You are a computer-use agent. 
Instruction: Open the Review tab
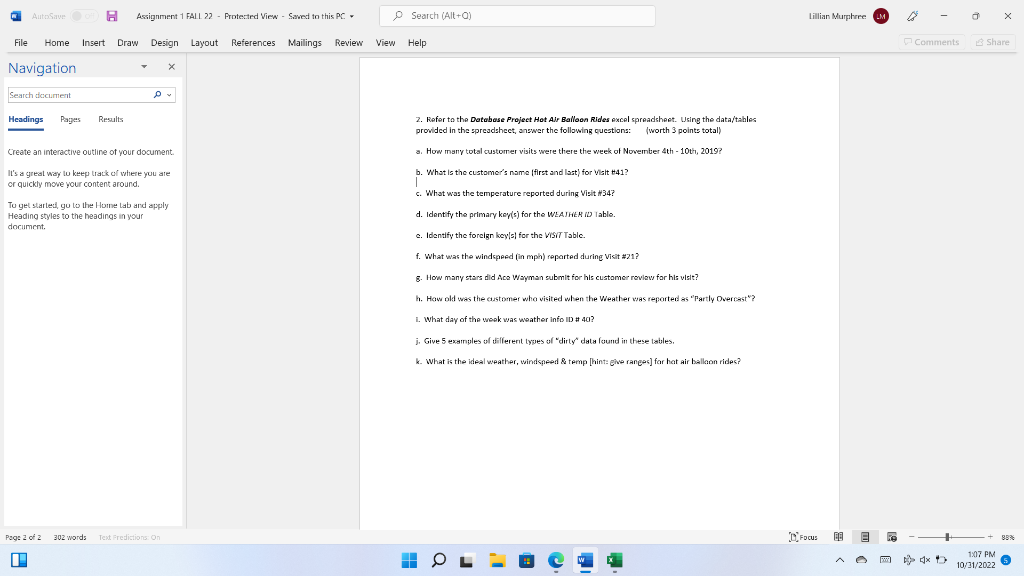[349, 42]
